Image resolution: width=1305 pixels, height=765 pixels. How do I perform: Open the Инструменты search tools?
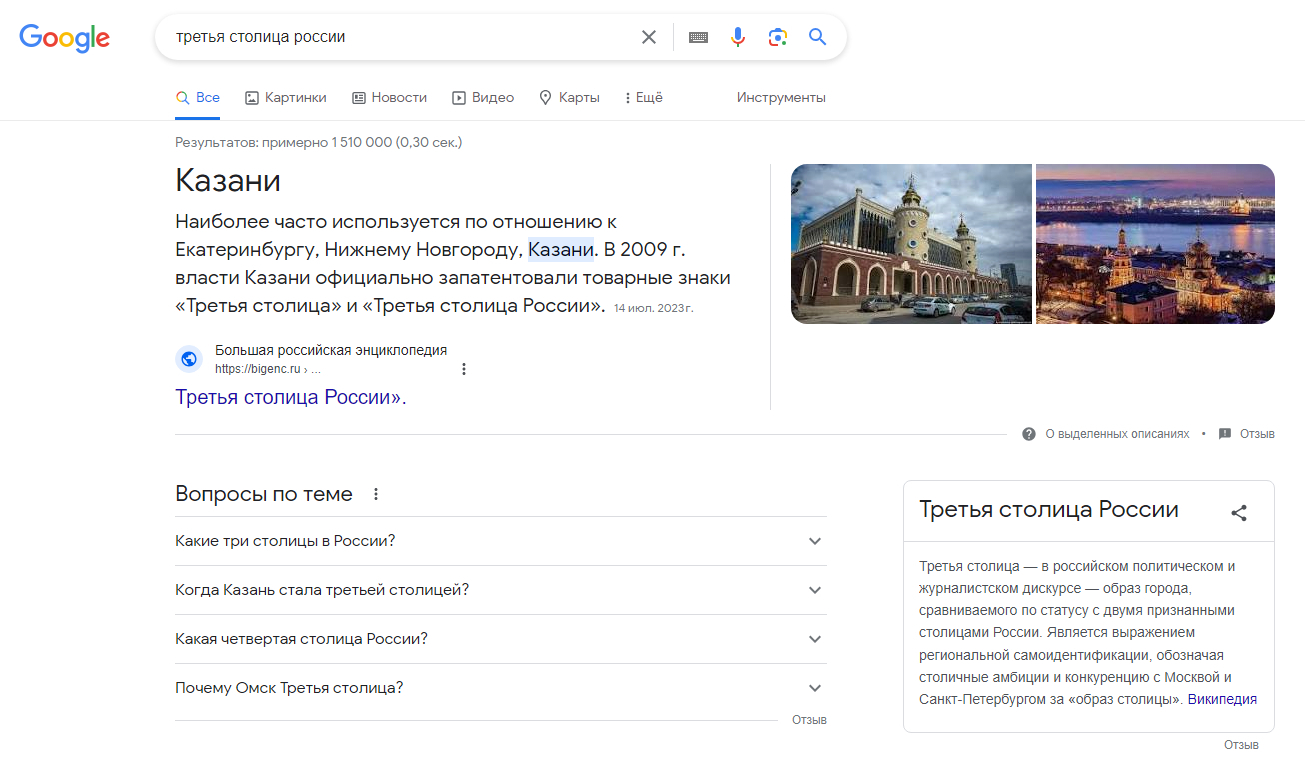781,98
